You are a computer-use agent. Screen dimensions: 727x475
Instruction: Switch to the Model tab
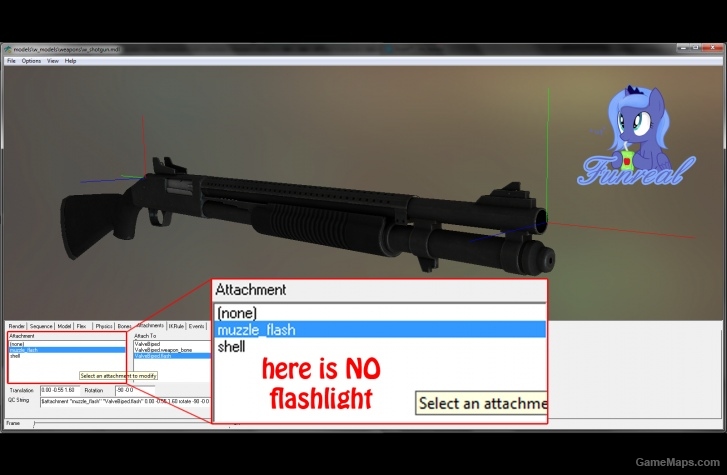coord(64,326)
